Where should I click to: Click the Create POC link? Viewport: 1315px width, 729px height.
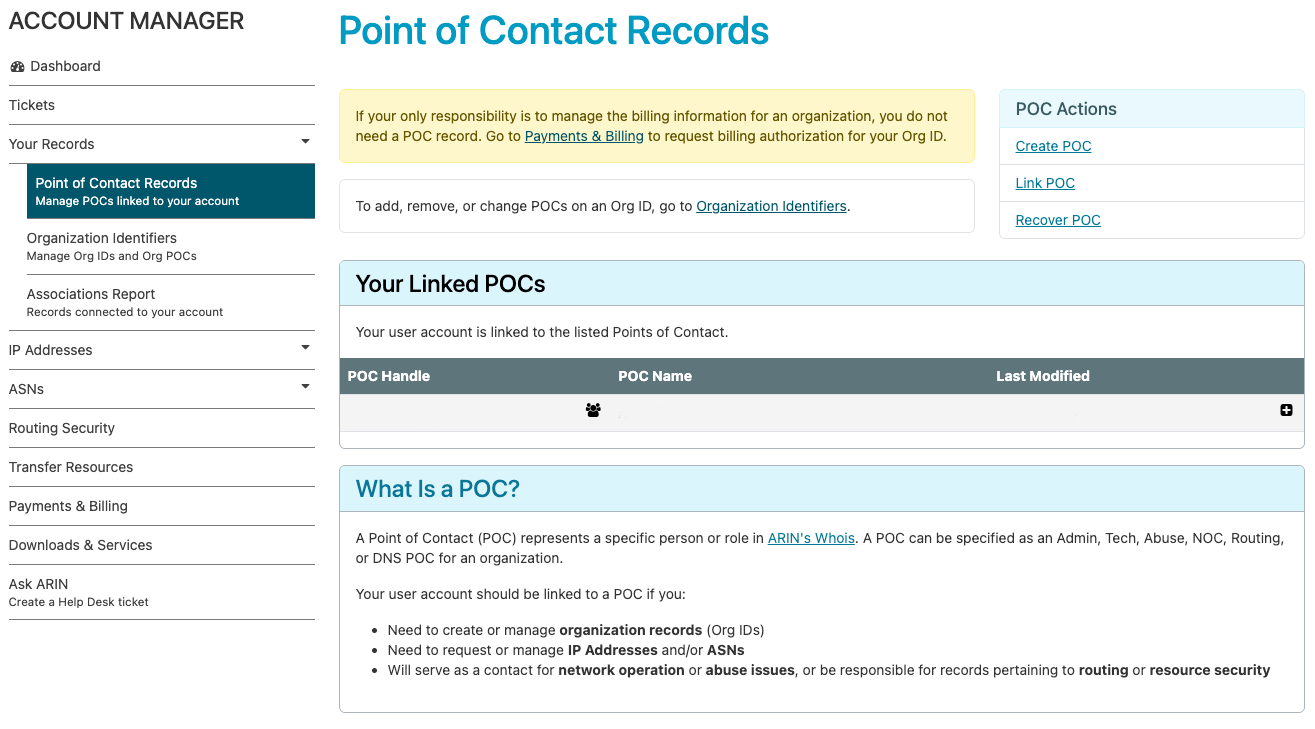[x=1053, y=146]
